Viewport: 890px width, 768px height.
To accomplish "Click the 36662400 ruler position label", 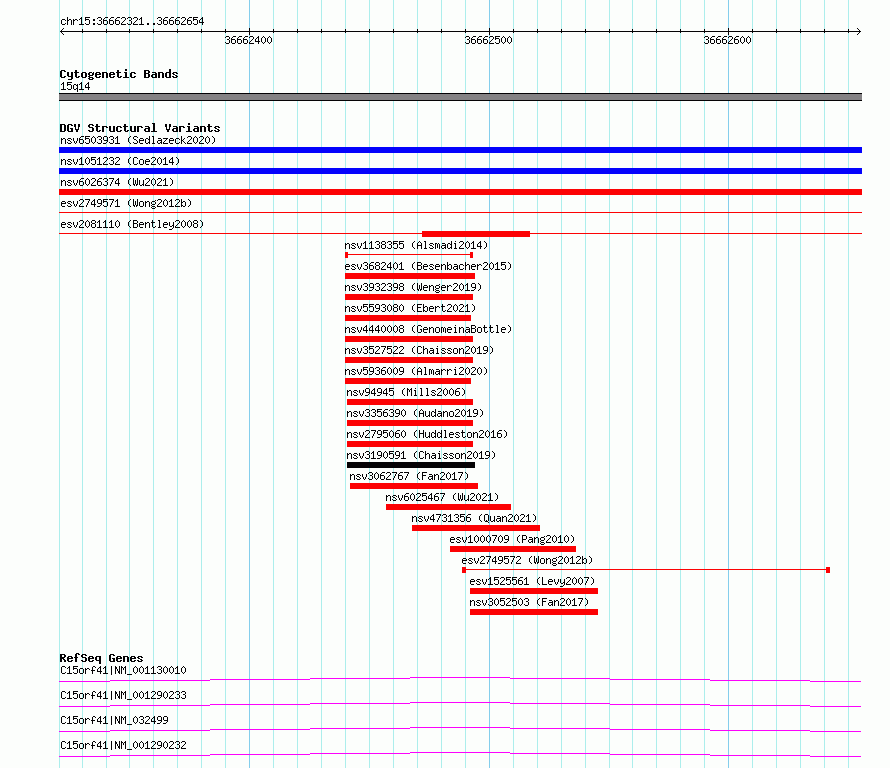I will (x=249, y=40).
